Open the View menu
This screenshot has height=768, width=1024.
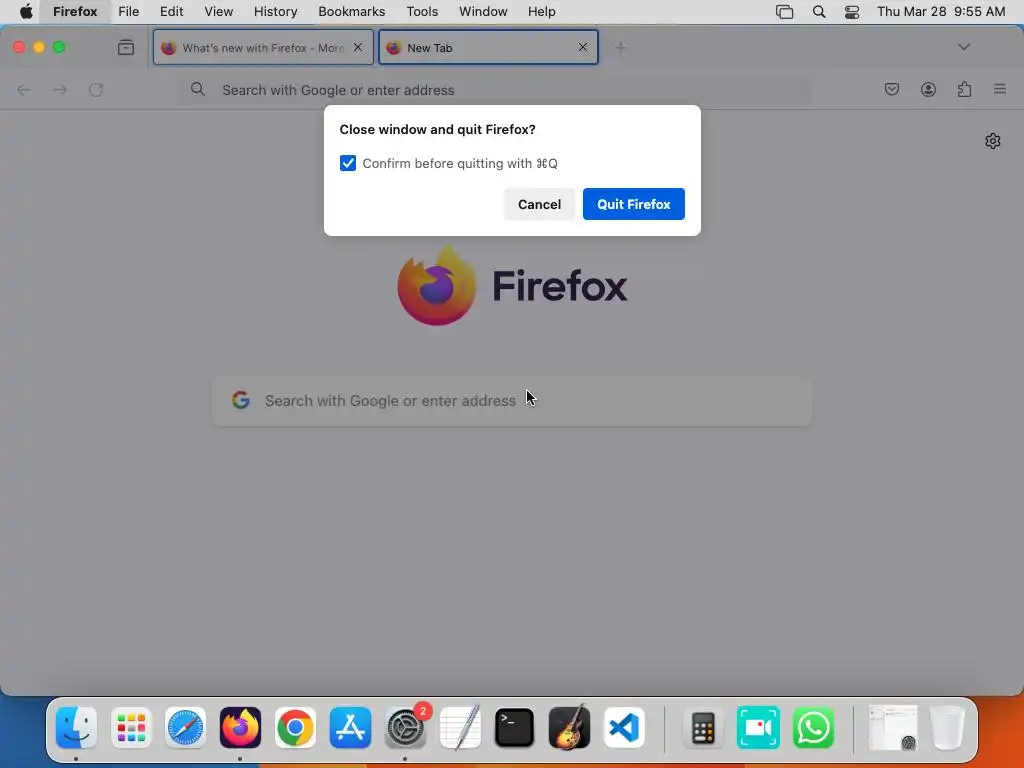[219, 12]
